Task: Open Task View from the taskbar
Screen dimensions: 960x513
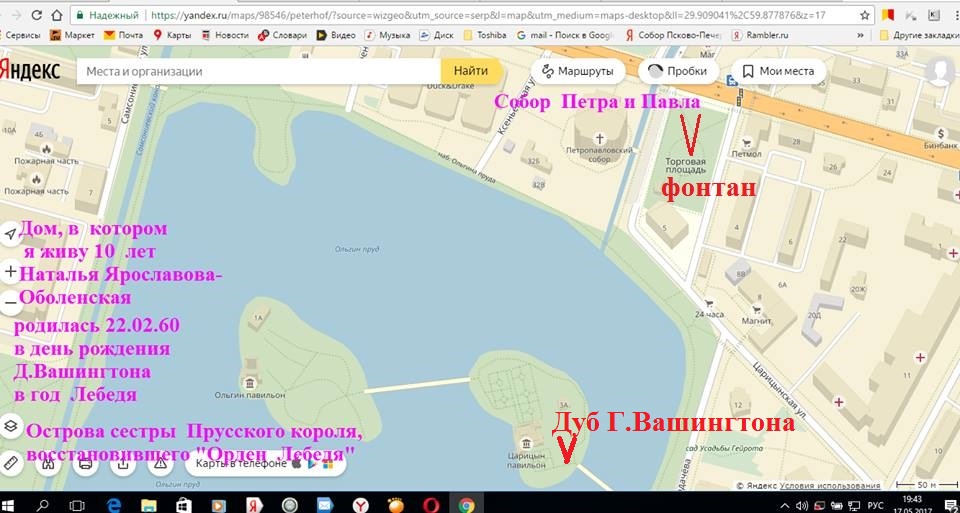Action: pos(77,505)
